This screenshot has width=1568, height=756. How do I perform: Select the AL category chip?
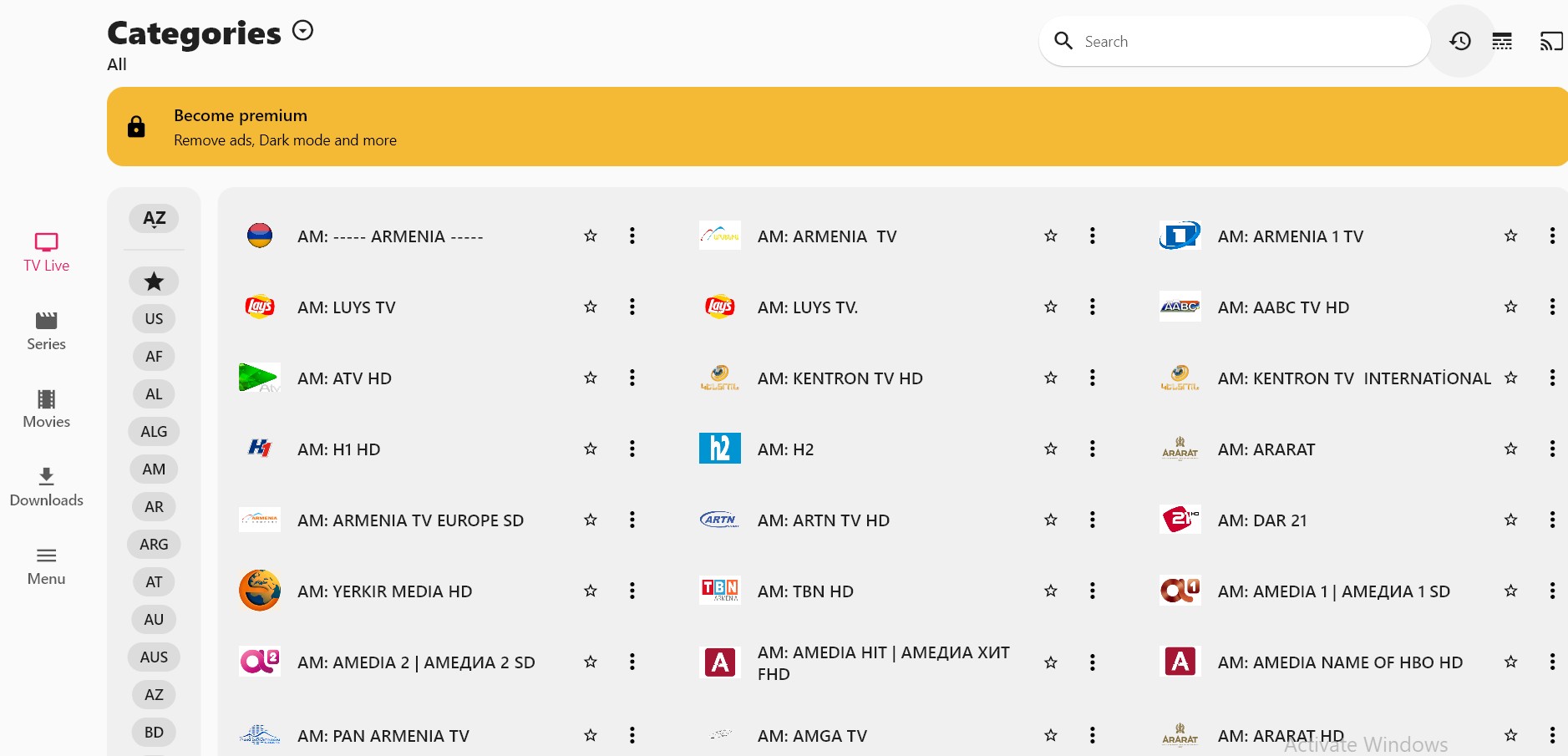154,394
